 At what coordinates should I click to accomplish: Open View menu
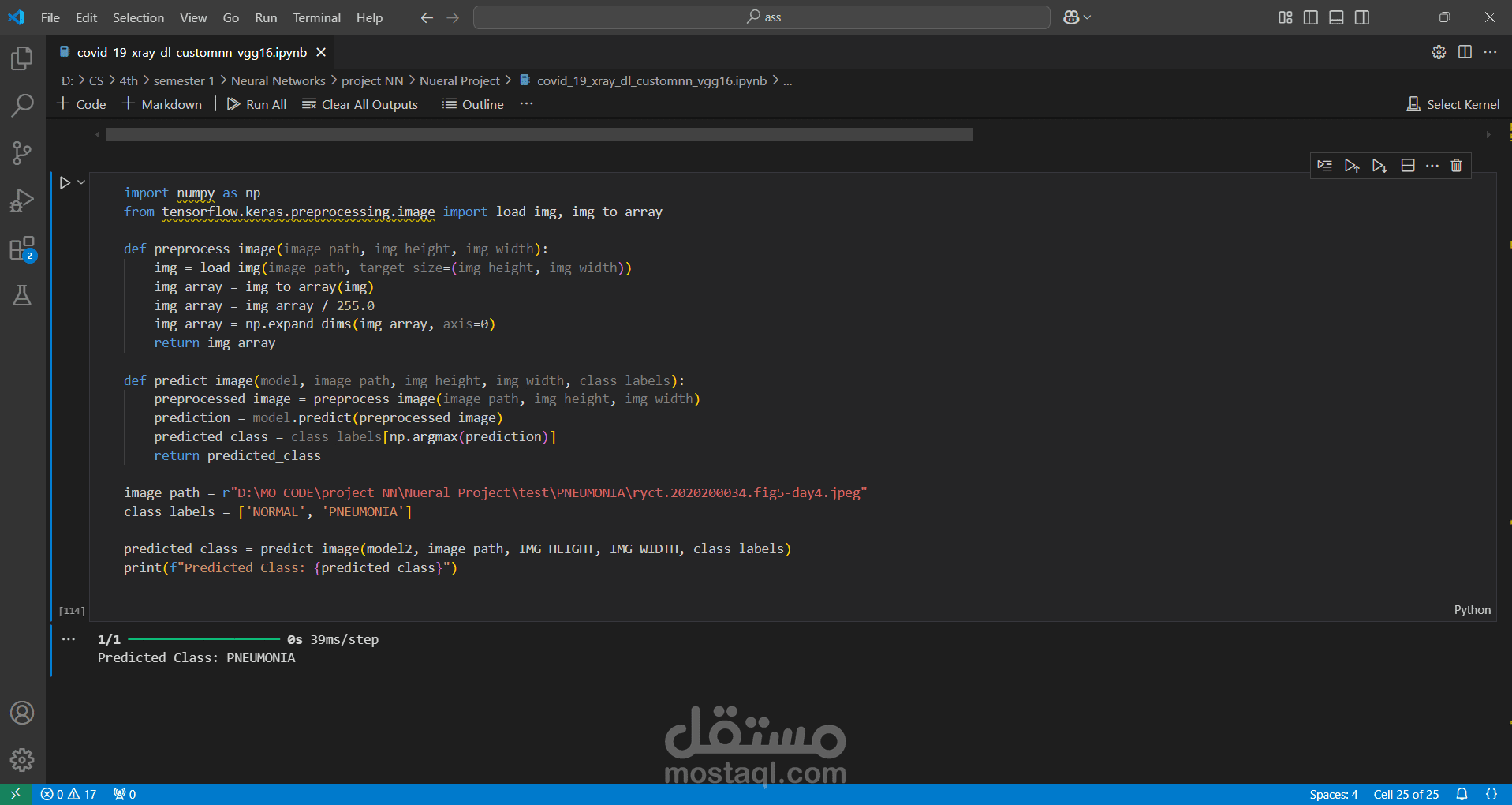(x=193, y=17)
